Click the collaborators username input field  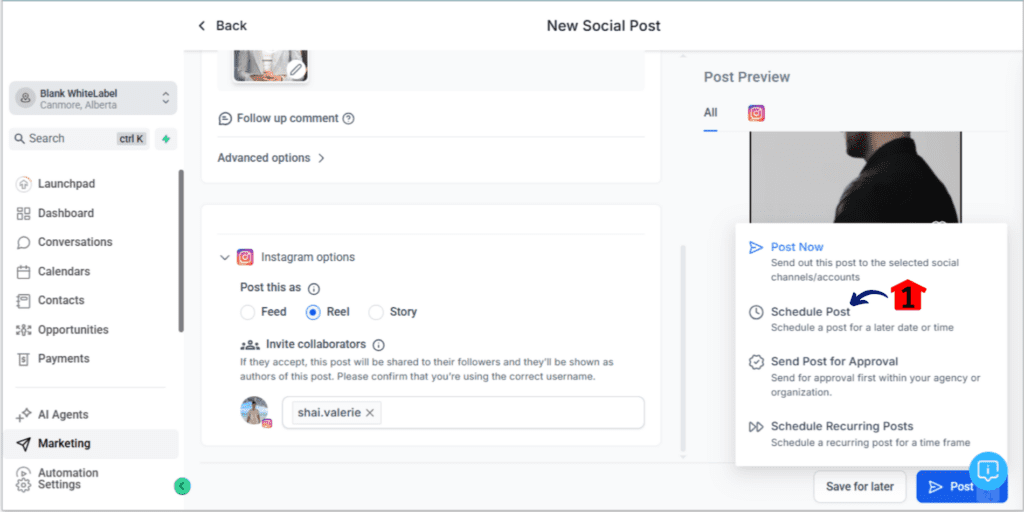463,413
